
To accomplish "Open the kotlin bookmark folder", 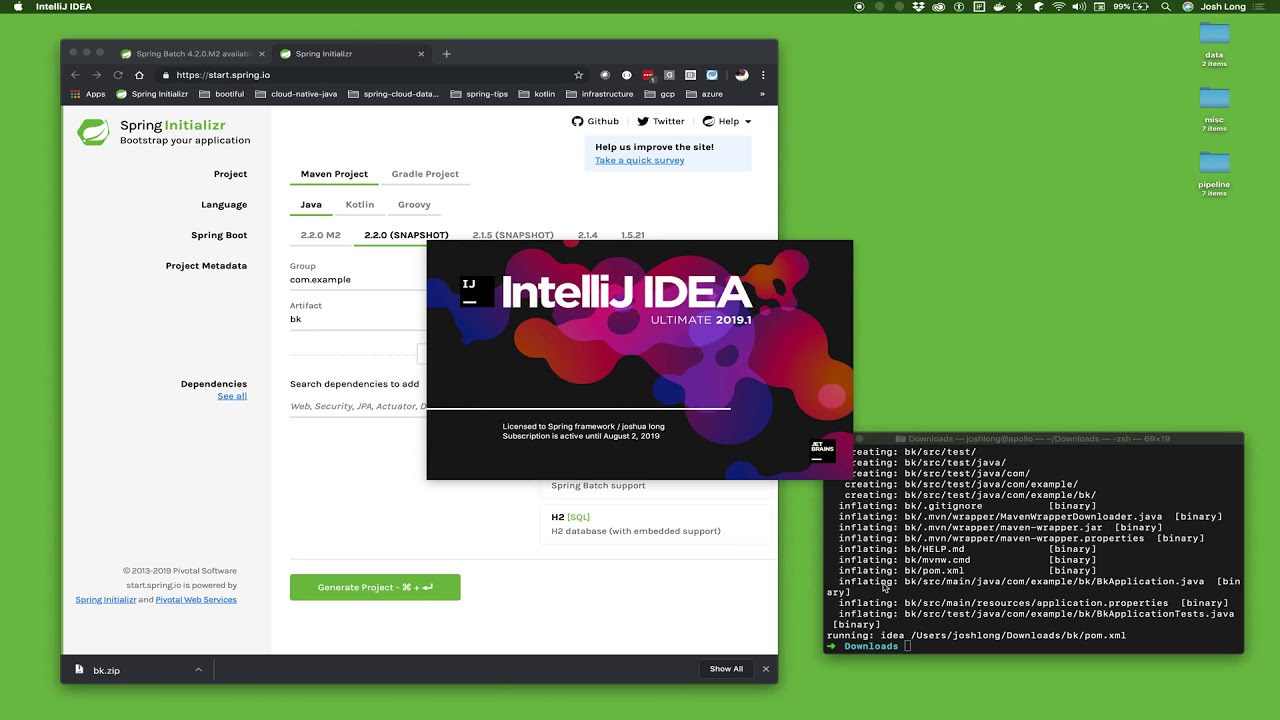I will click(x=537, y=94).
